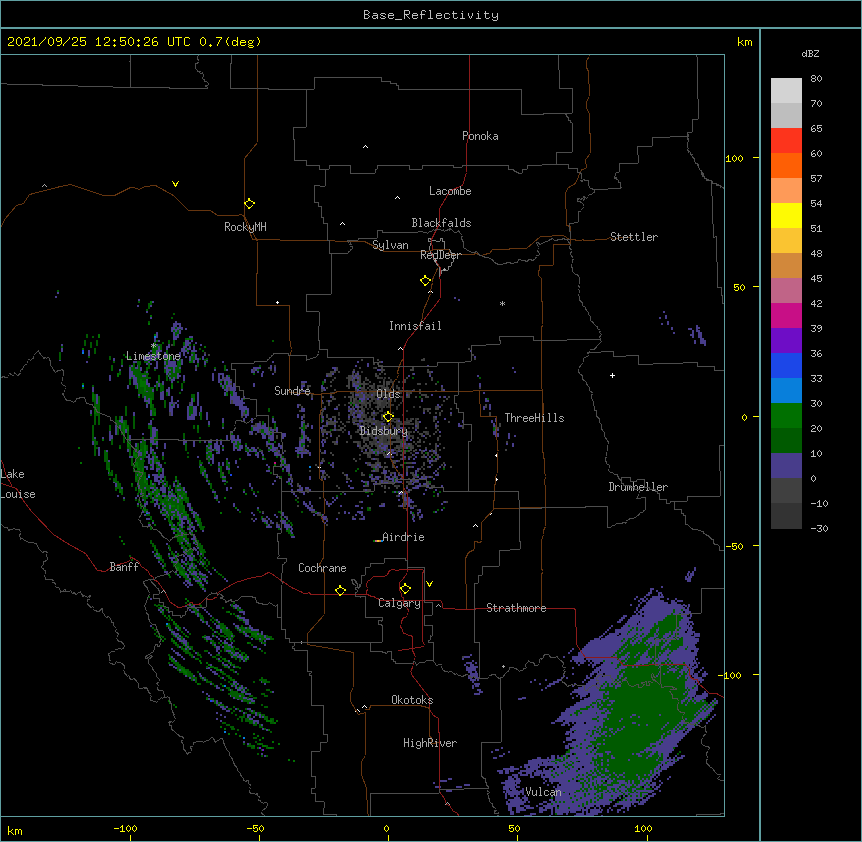Click the ThreeHills label
Viewport: 862px width, 842px height.
(x=534, y=418)
